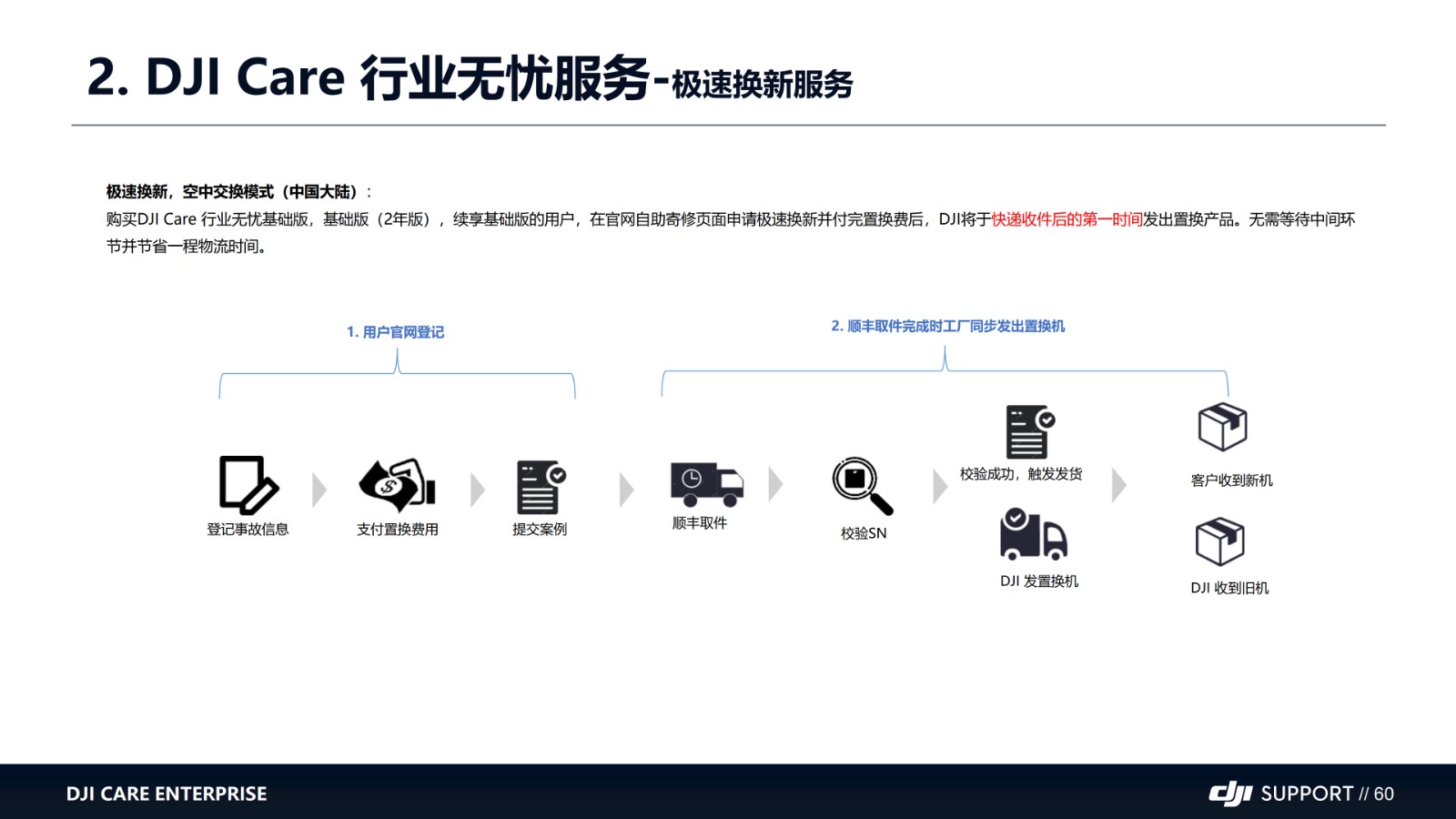Click the DJI logo in the footer

point(1230,794)
